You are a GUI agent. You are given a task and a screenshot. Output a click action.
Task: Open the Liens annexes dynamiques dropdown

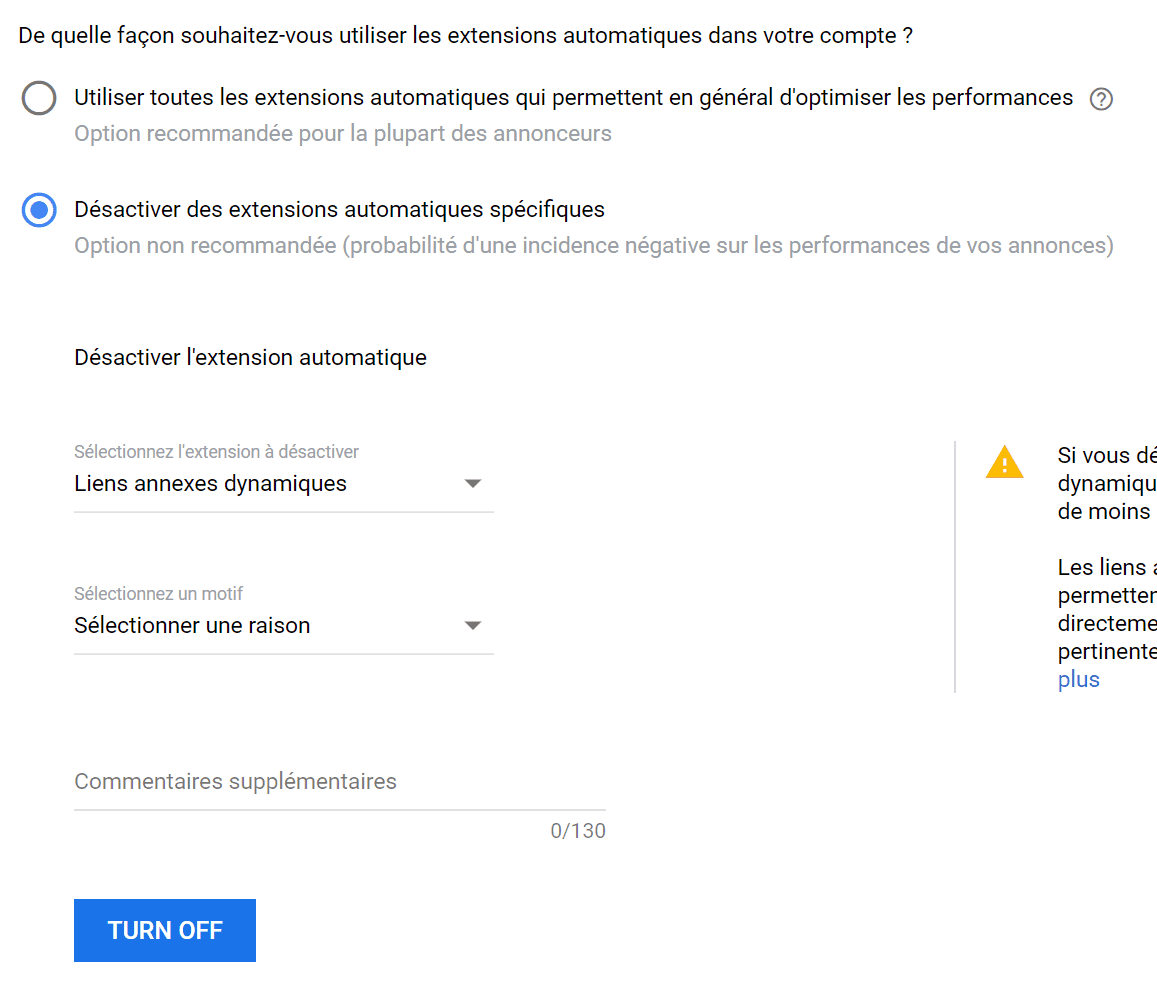pos(282,484)
